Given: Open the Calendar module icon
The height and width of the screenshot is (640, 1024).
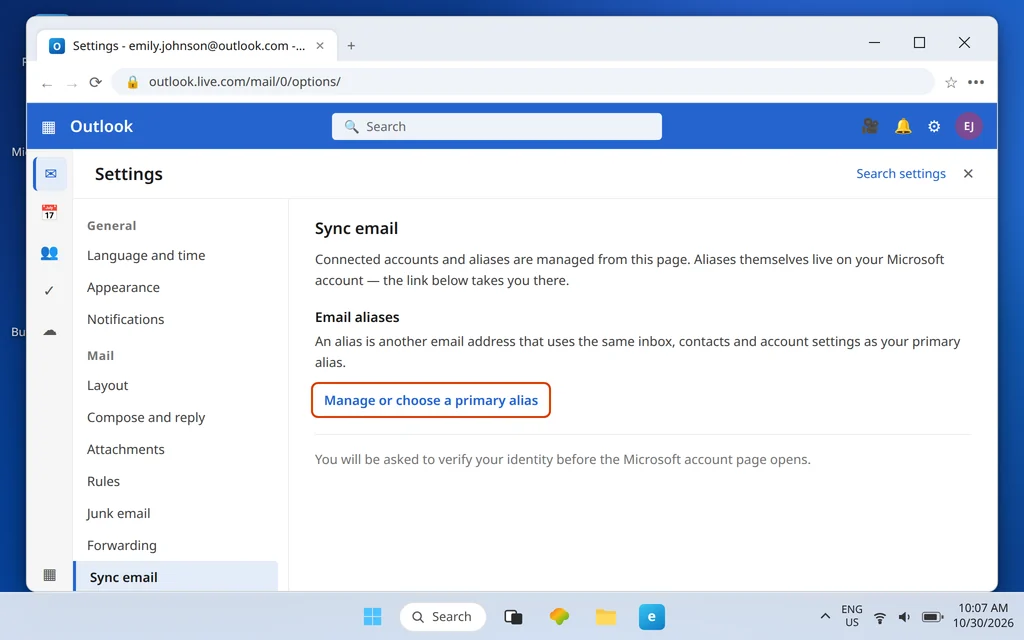Looking at the screenshot, I should pyautogui.click(x=50, y=212).
